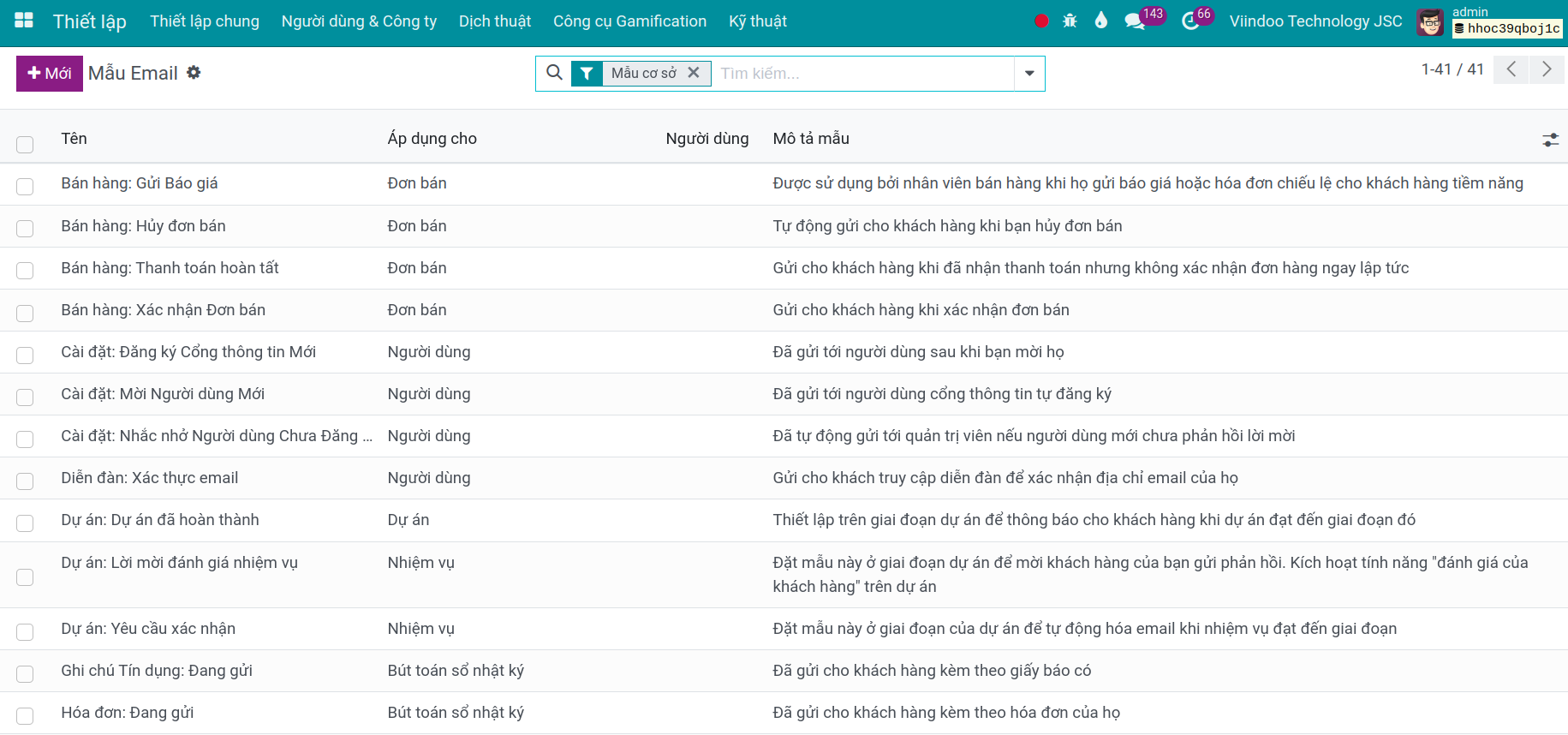Tick checkbox for Cài đặt: Mời Người dùng Mới
This screenshot has width=1568, height=735.
[x=25, y=397]
